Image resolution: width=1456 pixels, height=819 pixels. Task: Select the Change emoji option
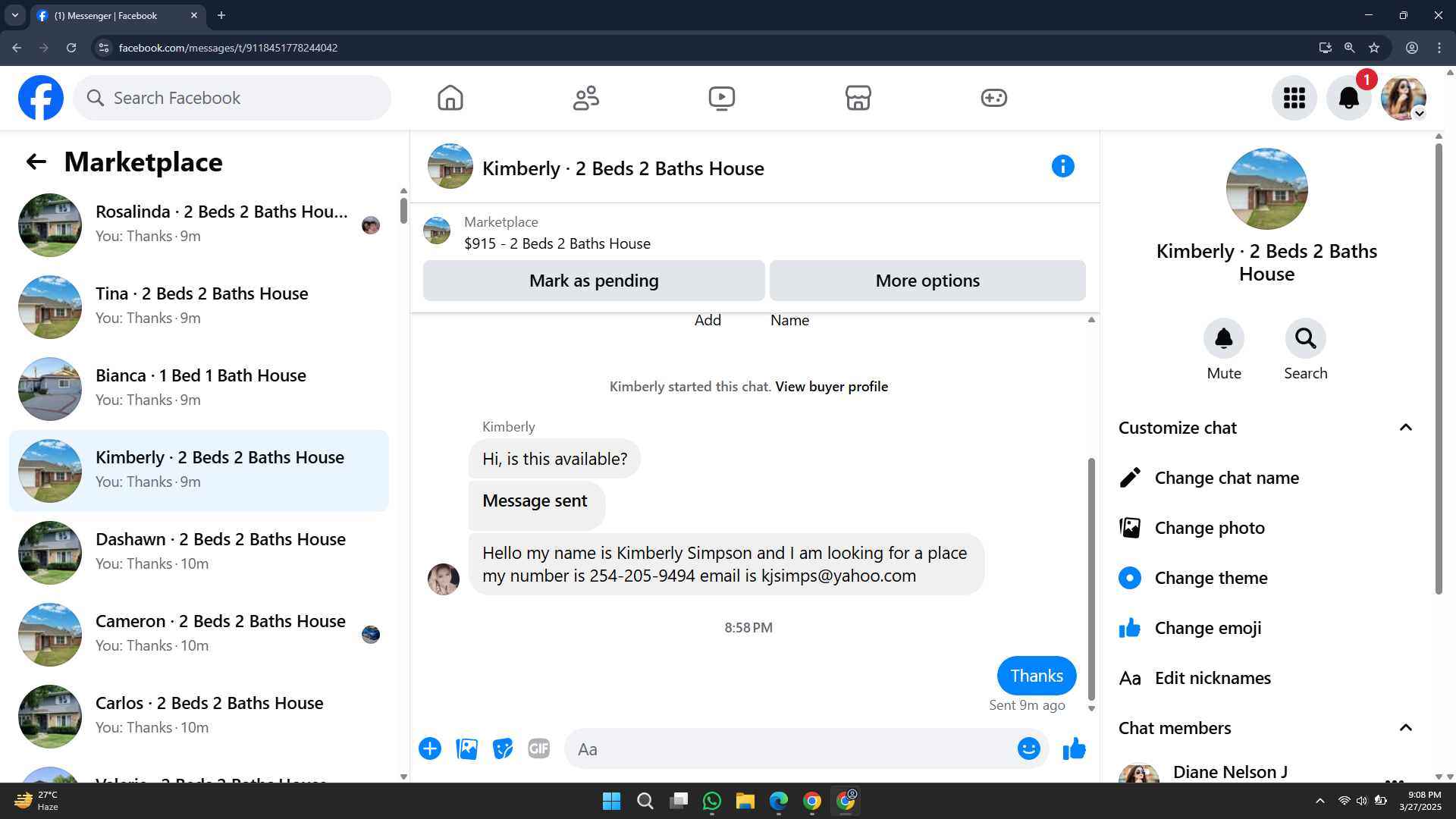click(x=1266, y=628)
